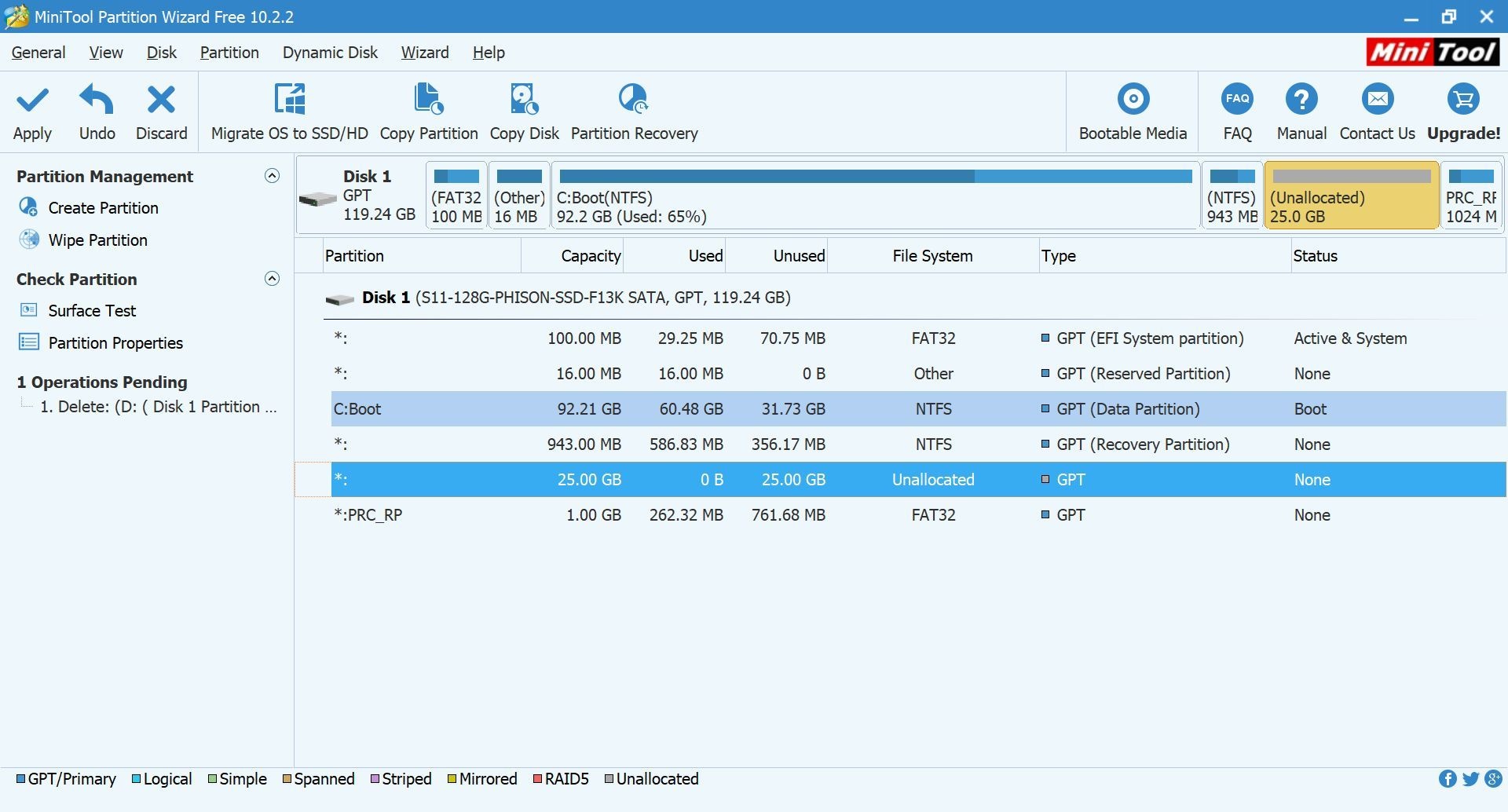The image size is (1508, 812).
Task: Select the pending Delete D: operation
Action: [159, 407]
